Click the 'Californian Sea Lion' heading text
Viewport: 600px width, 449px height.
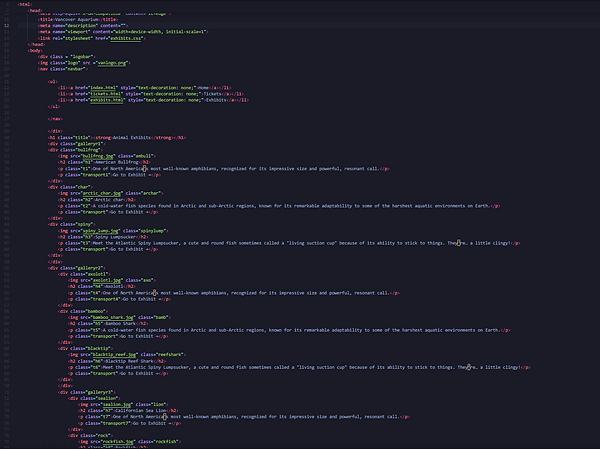[x=141, y=410]
